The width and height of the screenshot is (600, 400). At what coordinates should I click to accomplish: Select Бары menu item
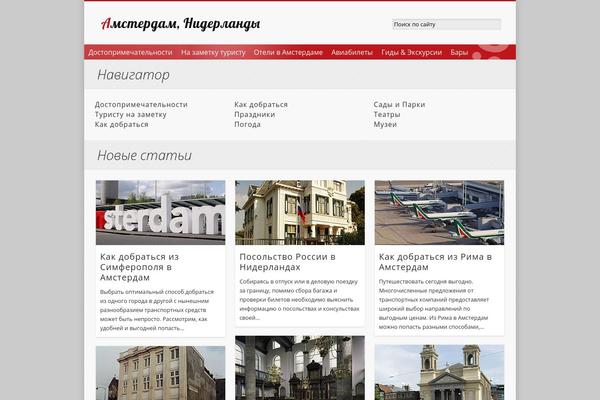coord(459,52)
